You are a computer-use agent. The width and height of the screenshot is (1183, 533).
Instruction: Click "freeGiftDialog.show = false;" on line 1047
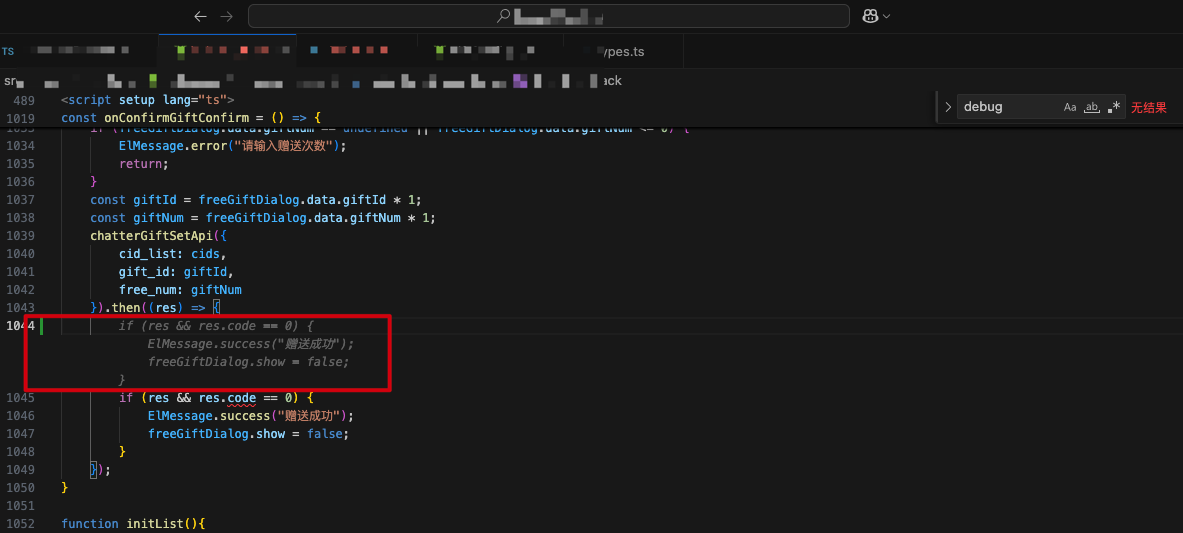pyautogui.click(x=249, y=434)
